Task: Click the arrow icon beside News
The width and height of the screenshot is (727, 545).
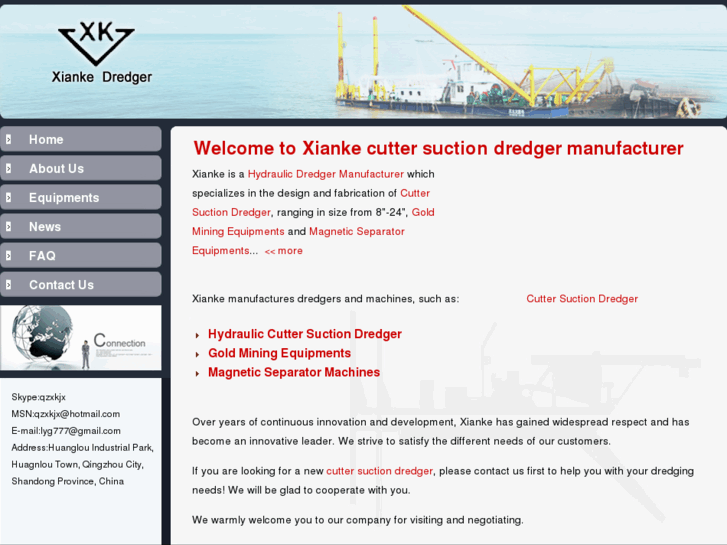Action: pos(8,226)
